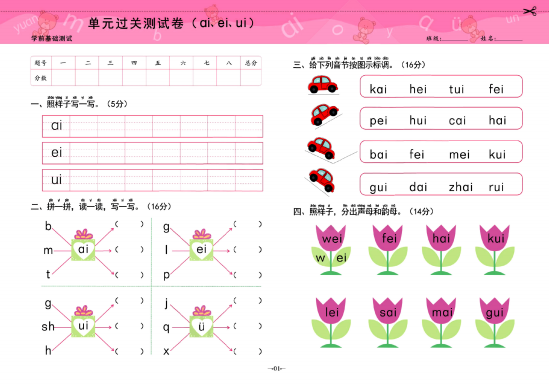
Task: Click the syllable cai in the second box
Action: point(457,121)
